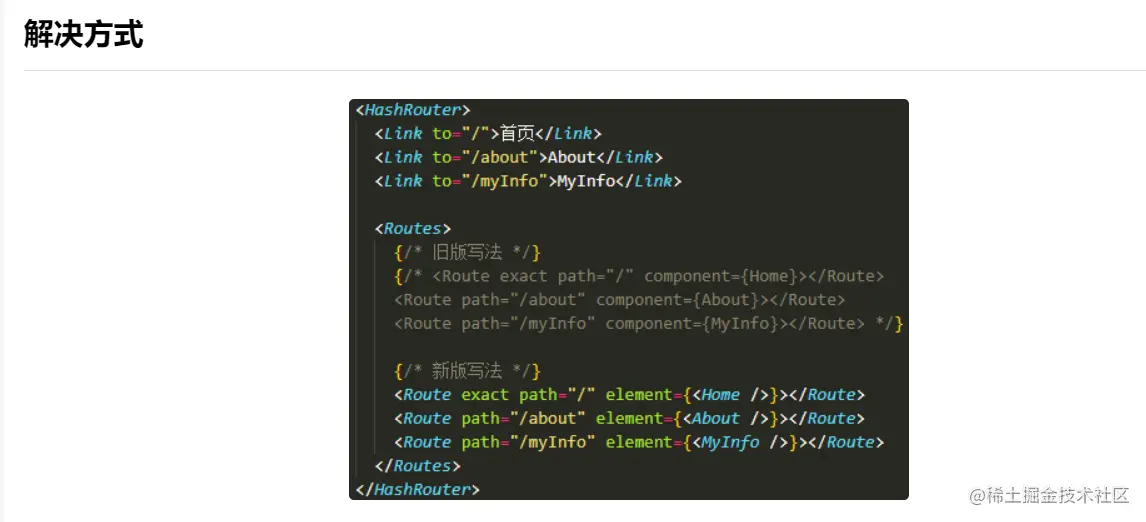Click Route line with element={<MyInfo />}
The image size is (1146, 522).
pyautogui.click(x=639, y=442)
